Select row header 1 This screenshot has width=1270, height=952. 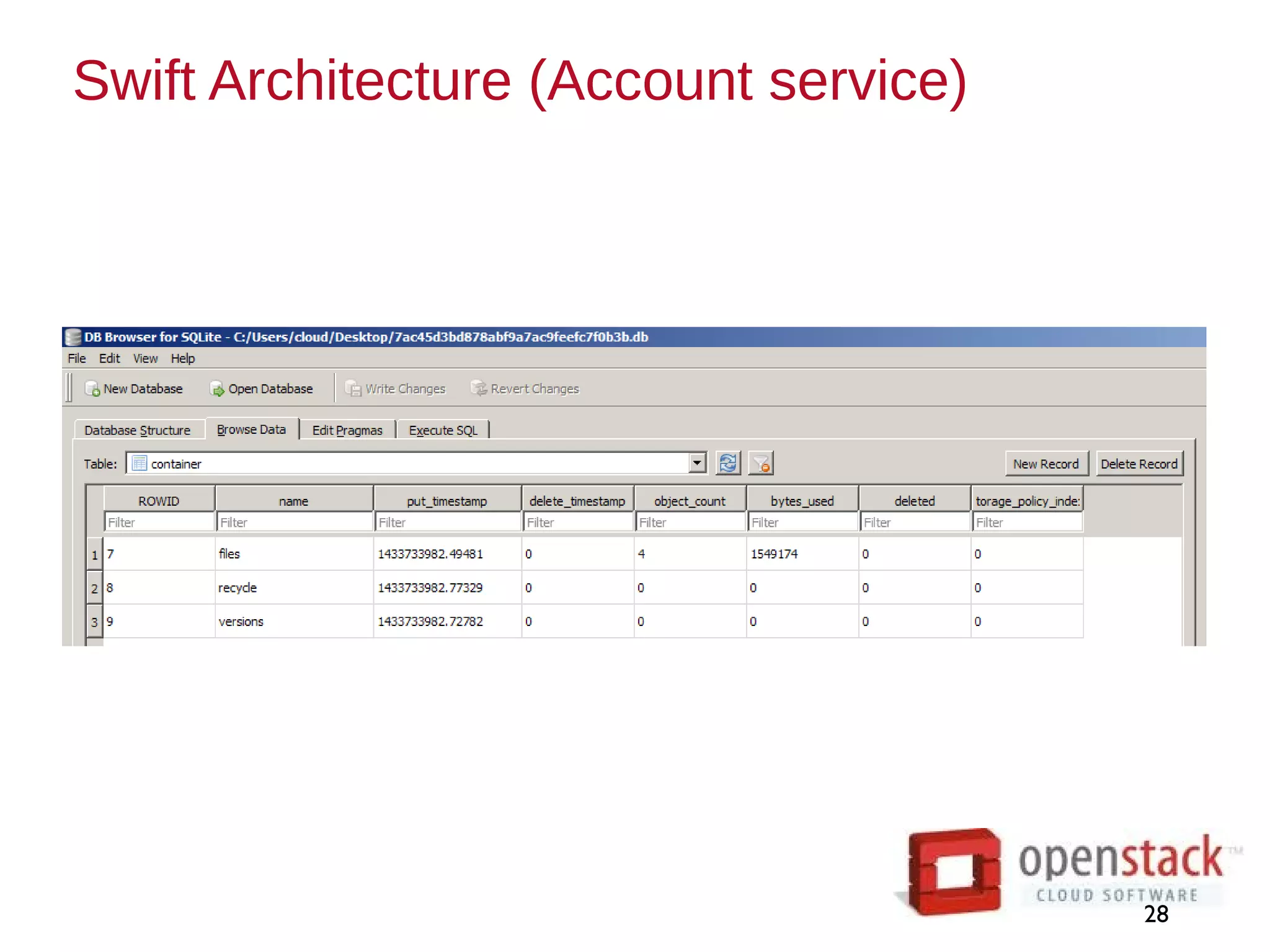[95, 554]
